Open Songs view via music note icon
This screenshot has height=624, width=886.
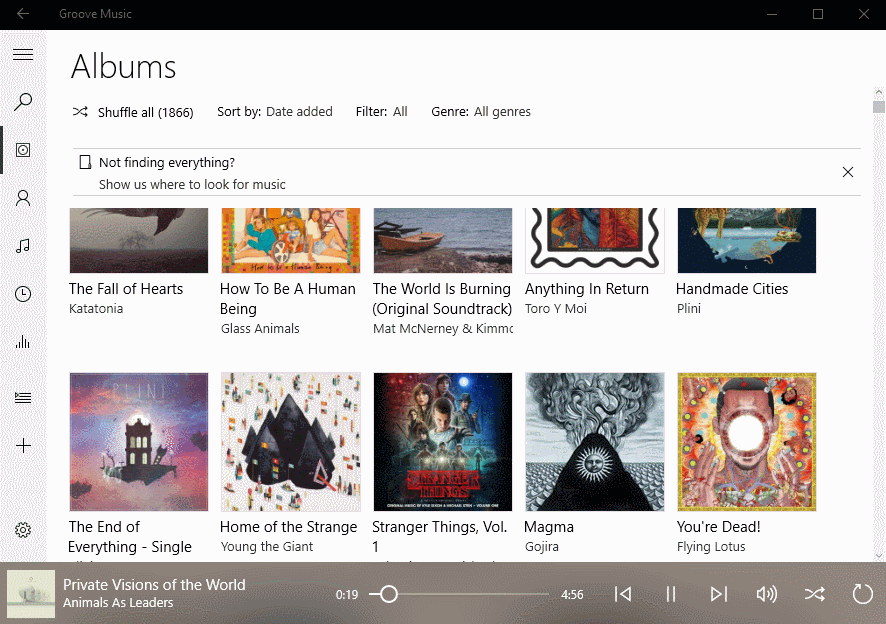pos(23,246)
